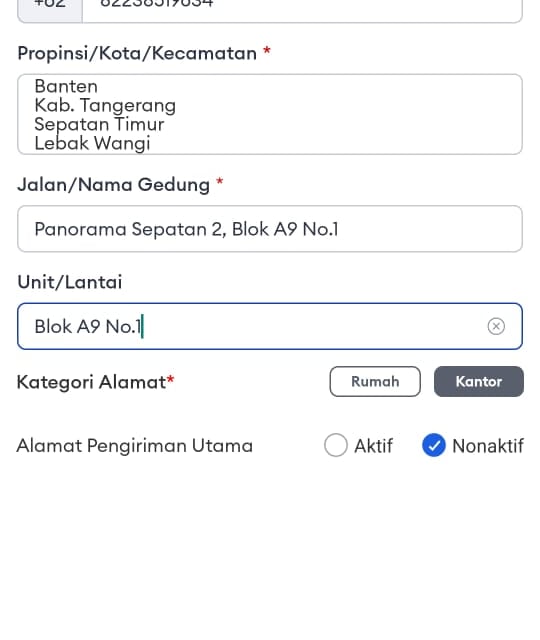Viewport: 540px width, 640px height.
Task: Click the Nonaktif label text
Action: pos(488,446)
